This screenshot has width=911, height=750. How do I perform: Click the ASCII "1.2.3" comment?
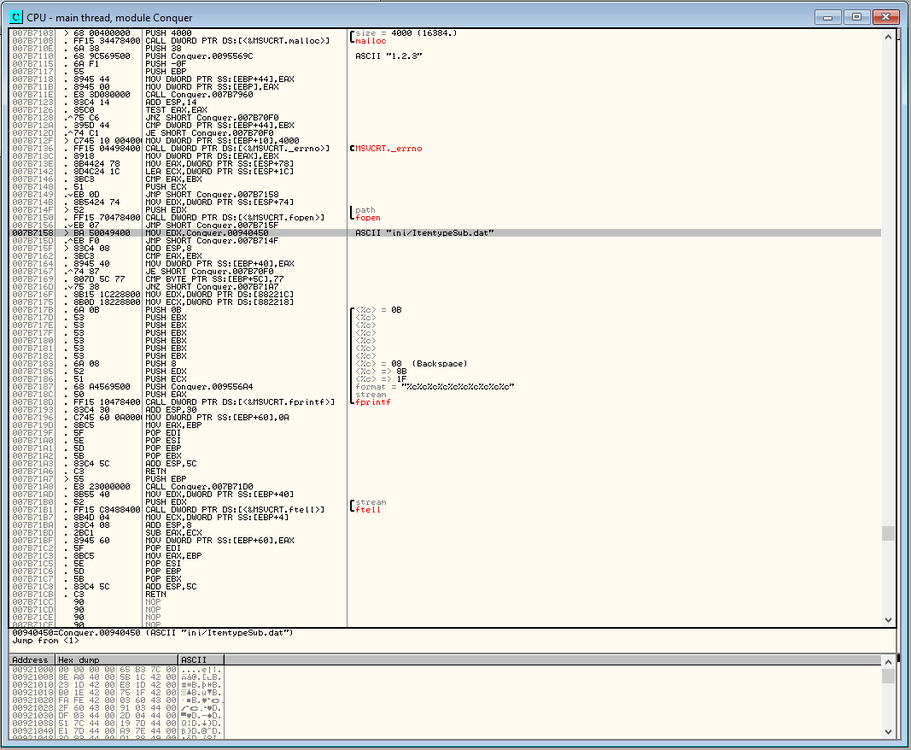pos(388,56)
